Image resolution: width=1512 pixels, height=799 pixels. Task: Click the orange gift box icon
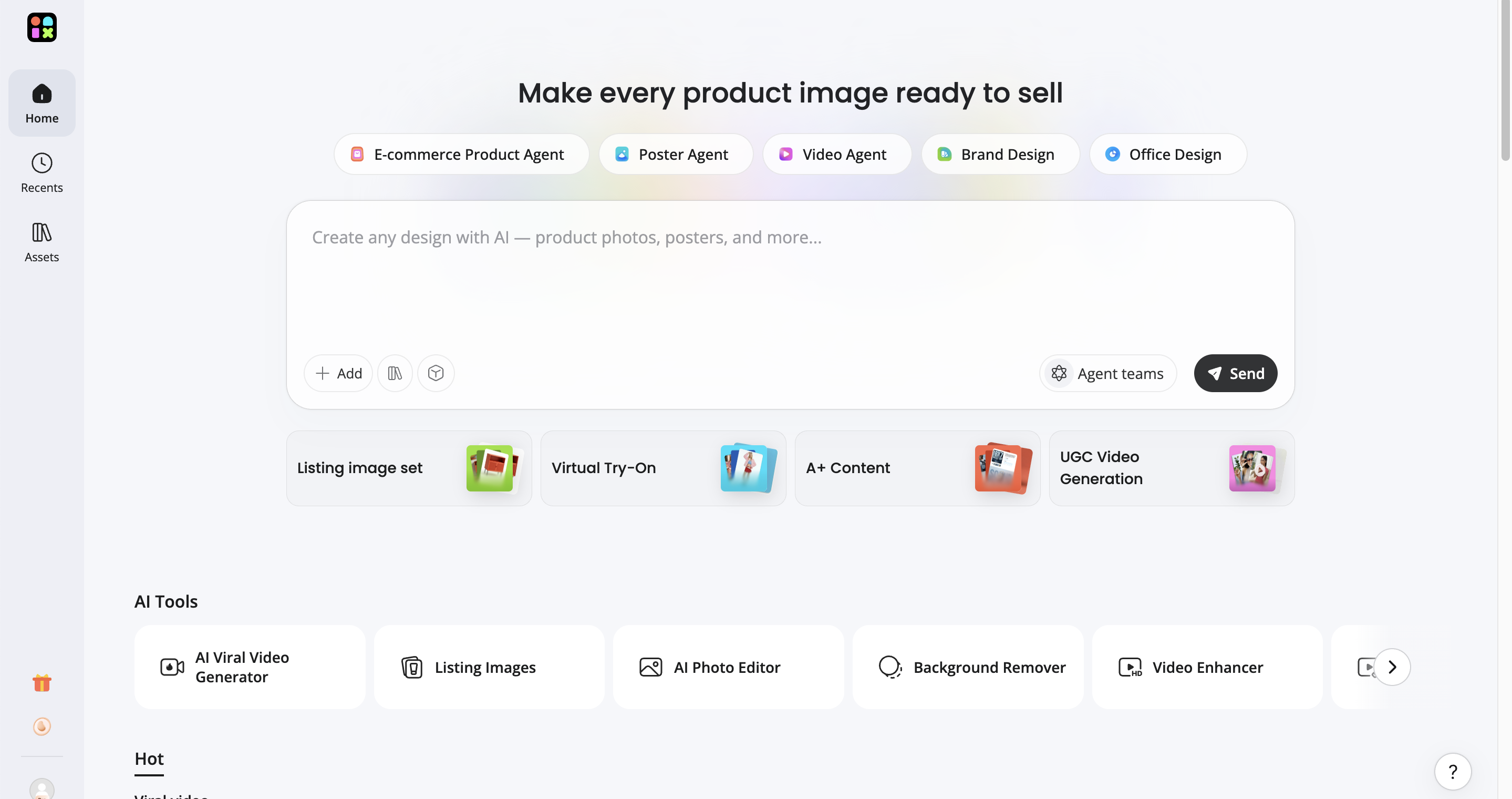(x=42, y=683)
